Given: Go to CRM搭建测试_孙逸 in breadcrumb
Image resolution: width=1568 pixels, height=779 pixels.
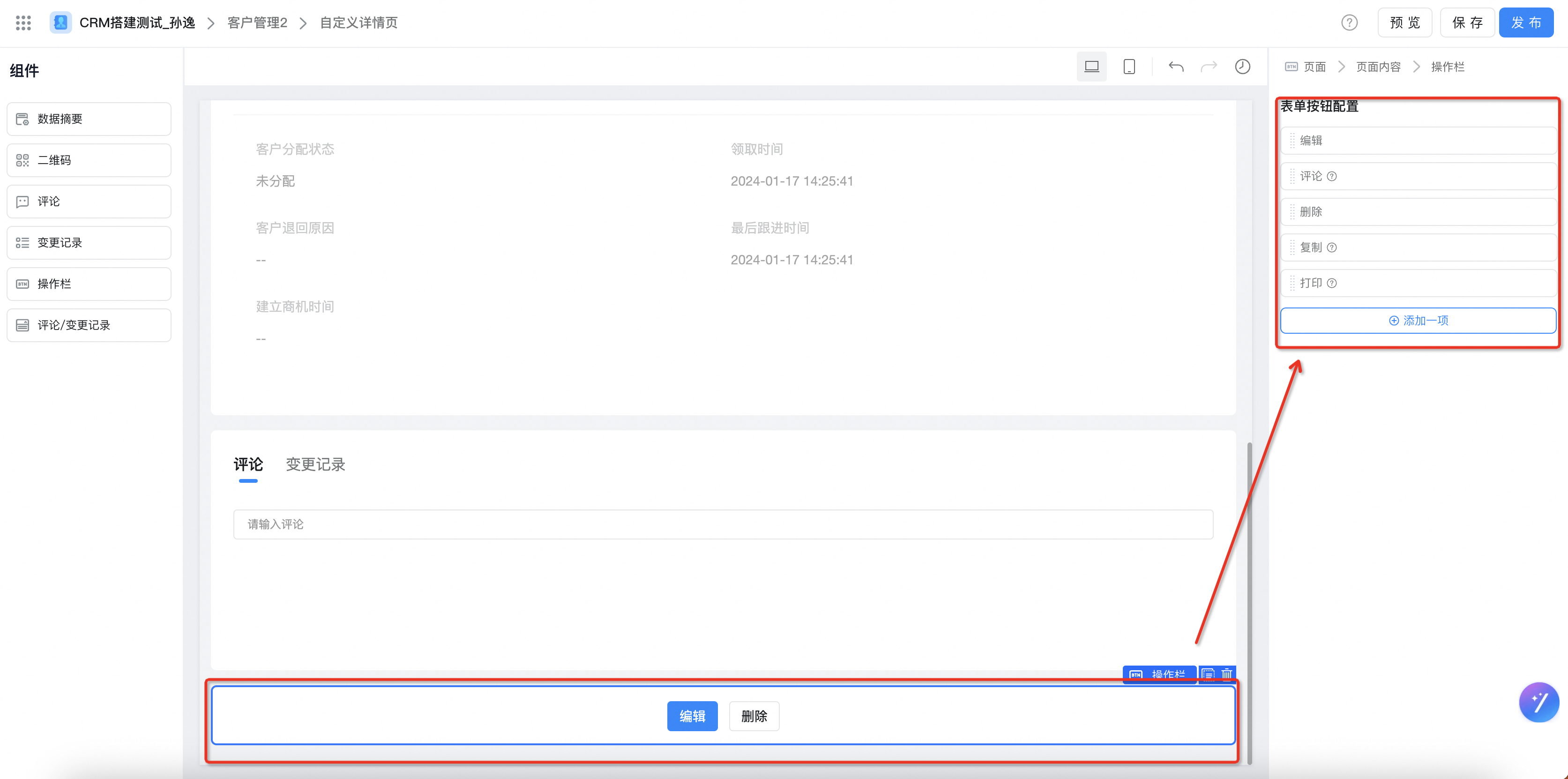Looking at the screenshot, I should click(x=137, y=23).
